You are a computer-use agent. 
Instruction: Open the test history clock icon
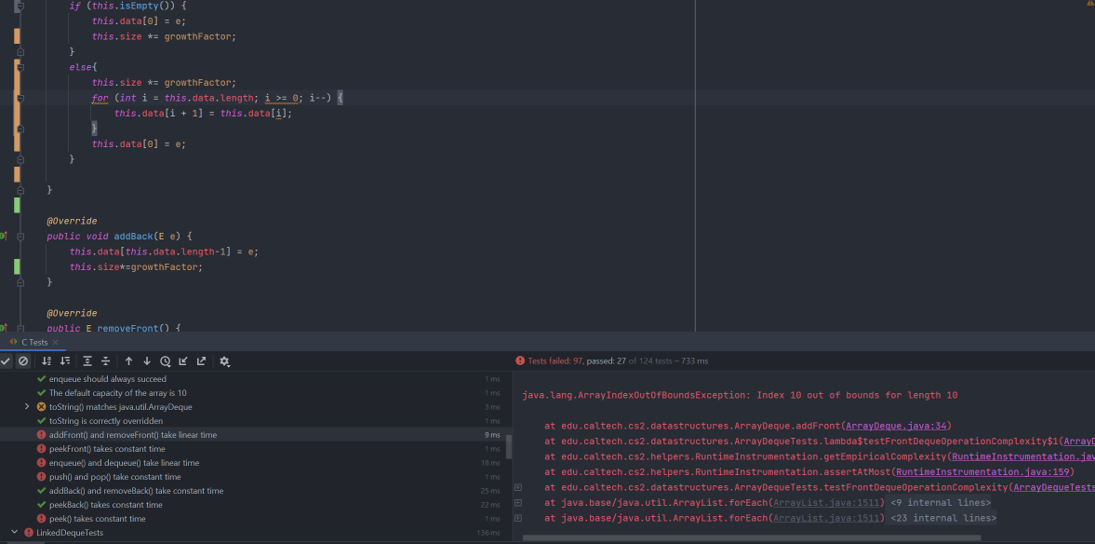coord(165,361)
